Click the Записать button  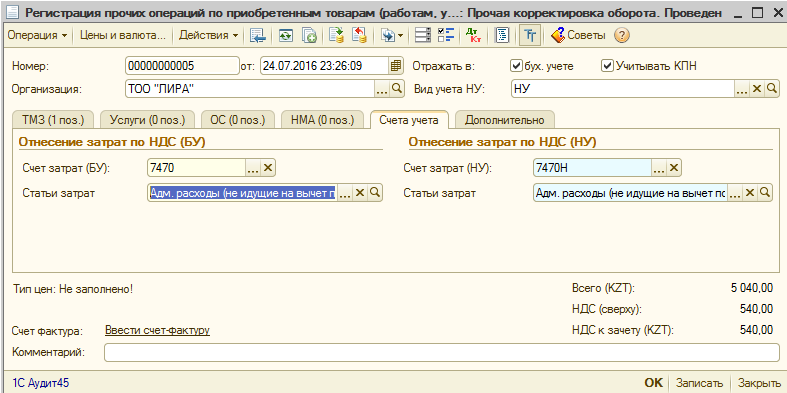700,383
